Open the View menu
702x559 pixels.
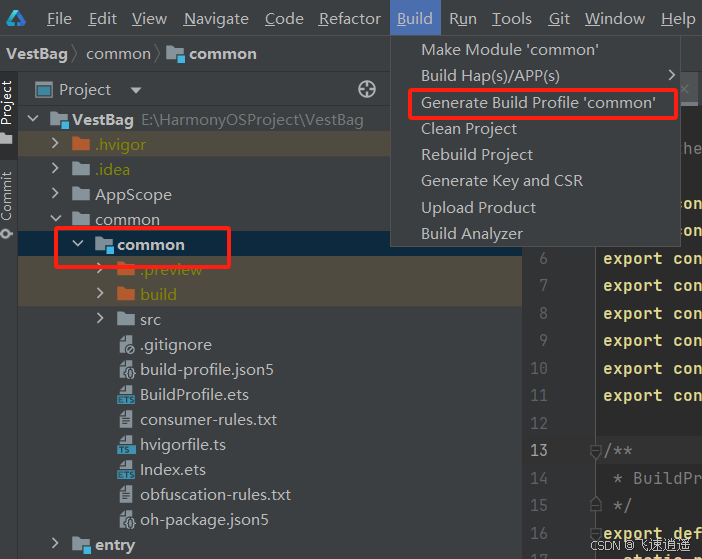[149, 19]
